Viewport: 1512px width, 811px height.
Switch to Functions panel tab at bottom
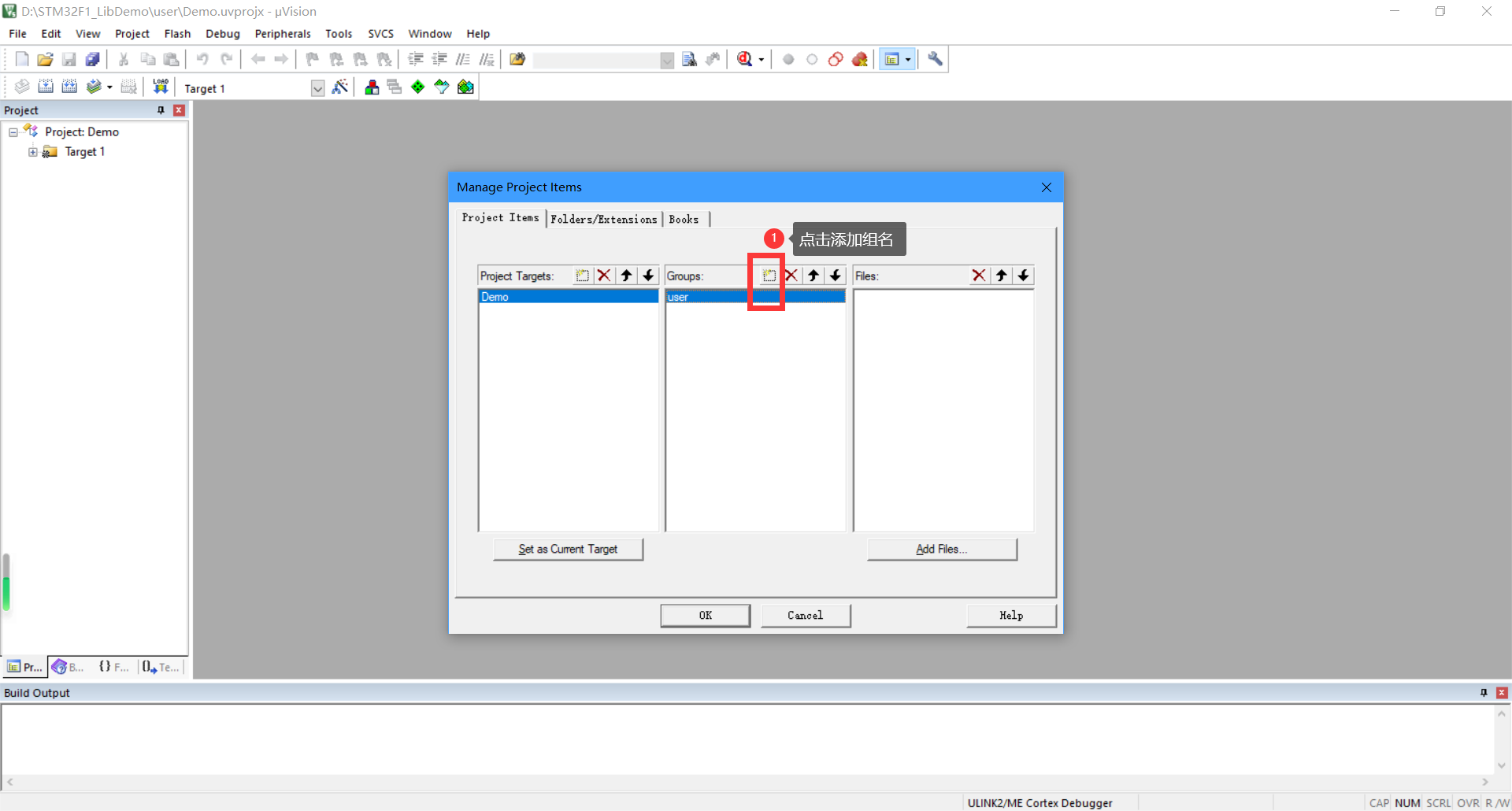114,667
